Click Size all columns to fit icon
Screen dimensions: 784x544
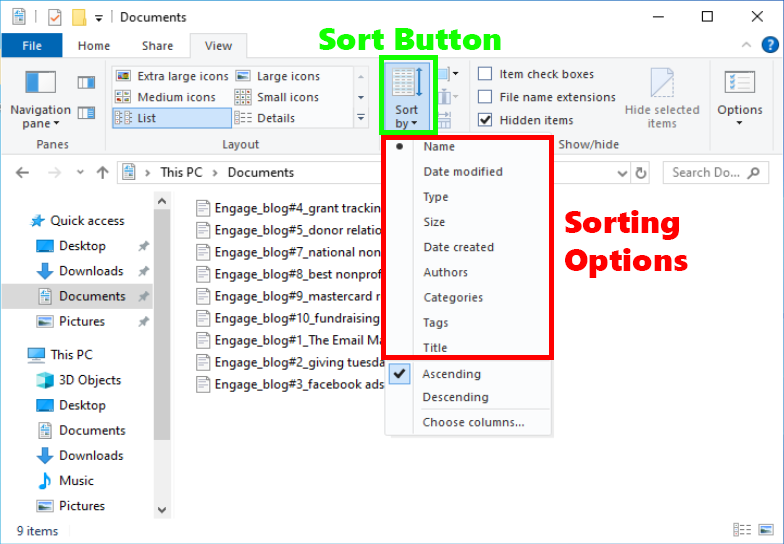click(445, 120)
